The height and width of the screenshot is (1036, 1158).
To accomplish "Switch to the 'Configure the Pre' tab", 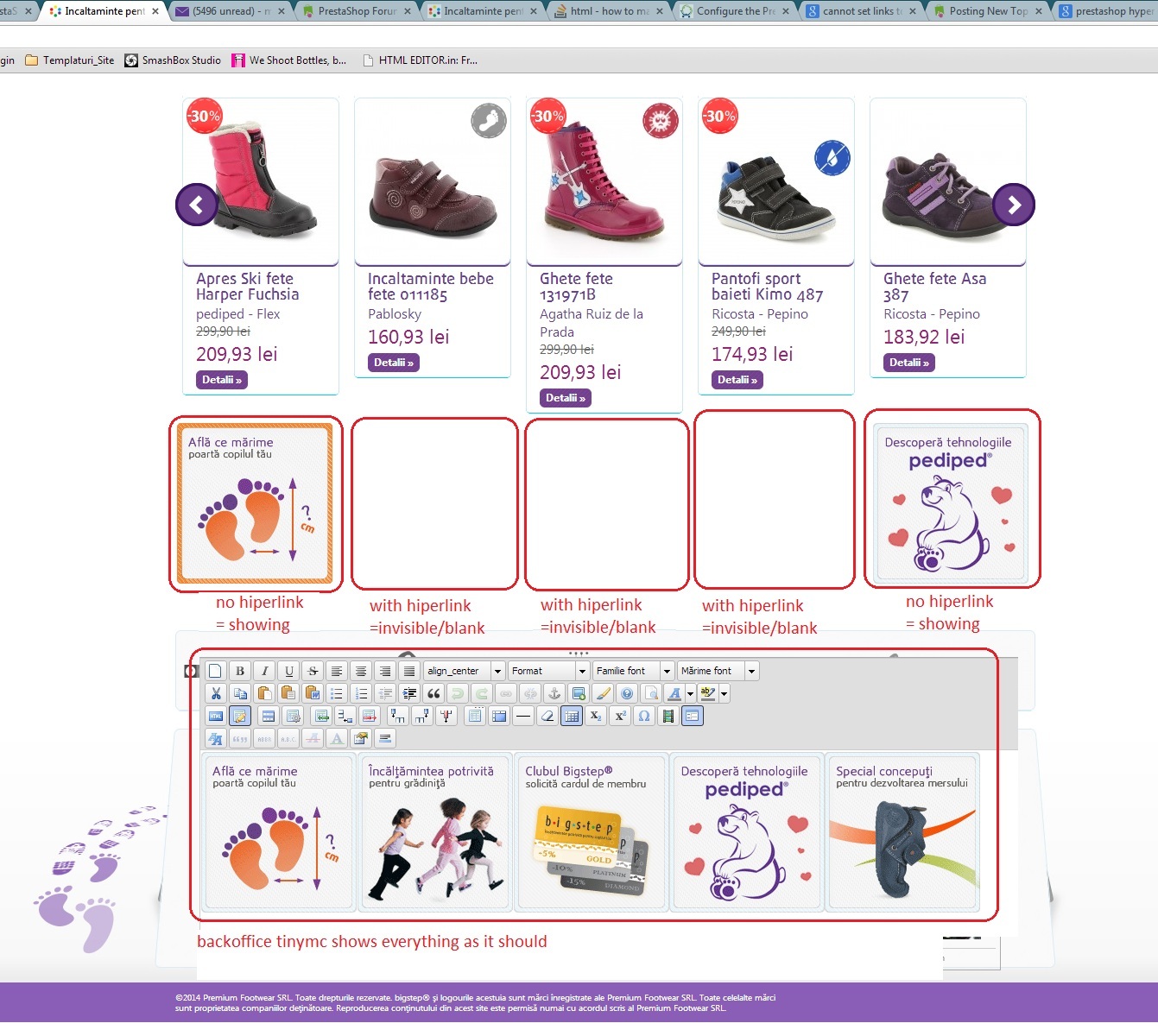I will coord(736,11).
